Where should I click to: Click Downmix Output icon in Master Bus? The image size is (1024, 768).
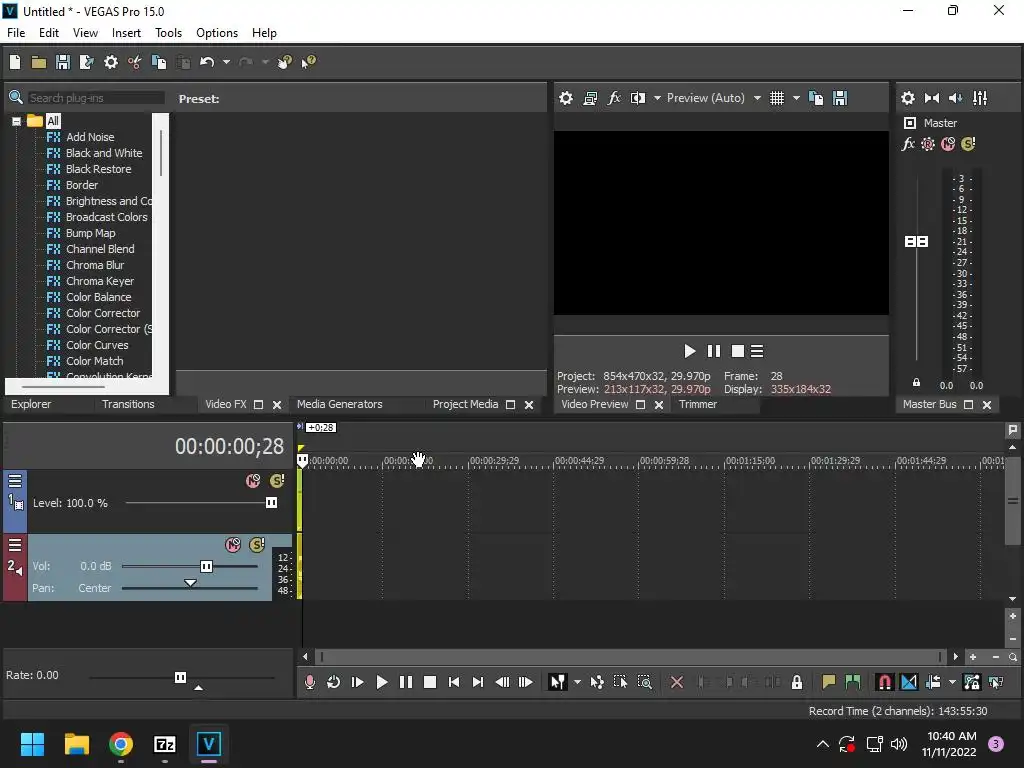[x=932, y=98]
